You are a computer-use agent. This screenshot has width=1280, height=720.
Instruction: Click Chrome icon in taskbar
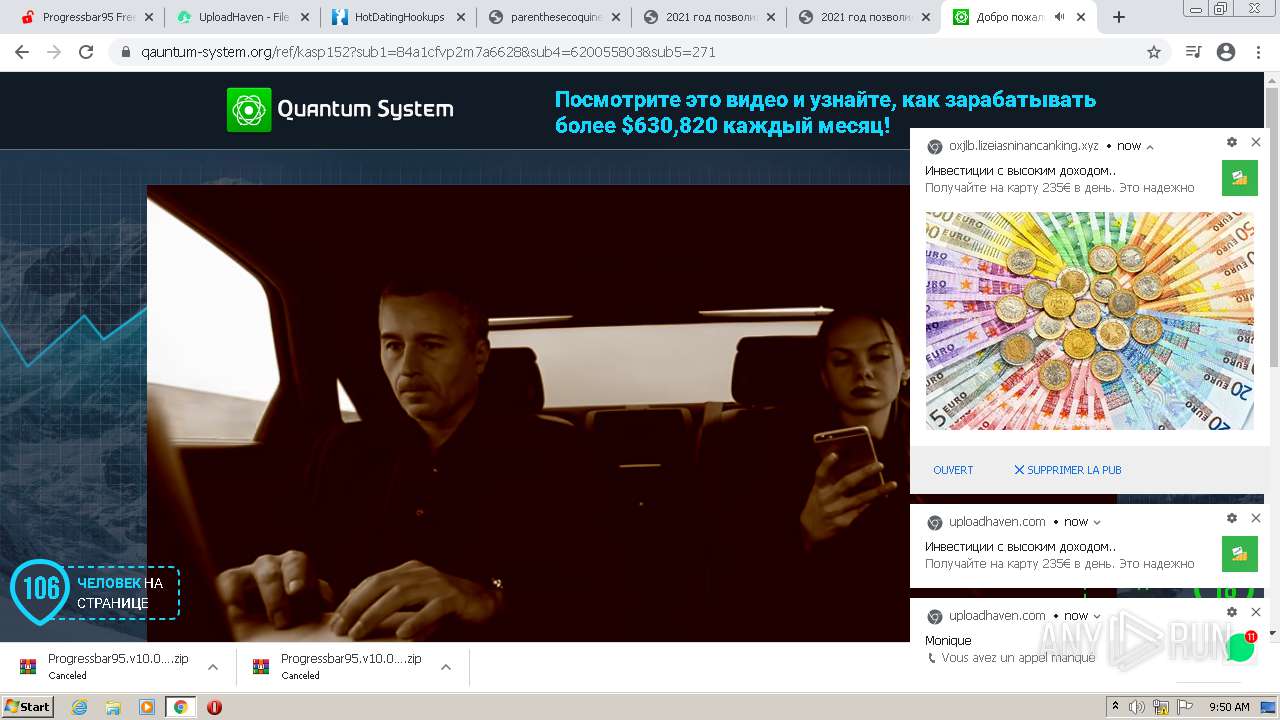tap(180, 707)
